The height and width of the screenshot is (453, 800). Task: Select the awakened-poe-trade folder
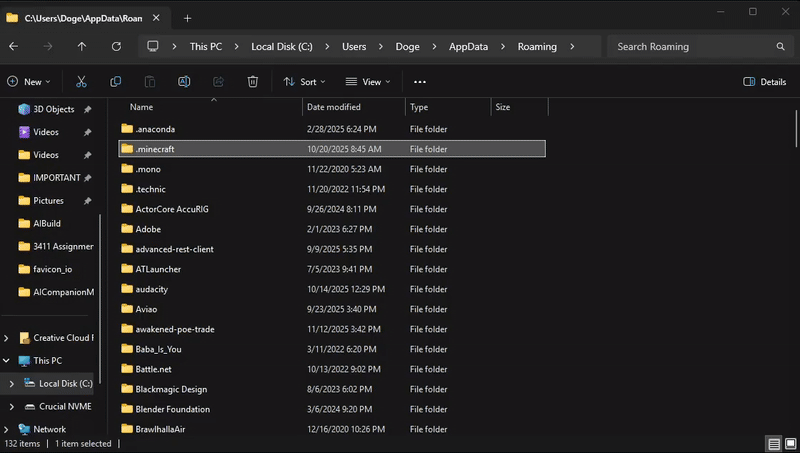coord(332,329)
